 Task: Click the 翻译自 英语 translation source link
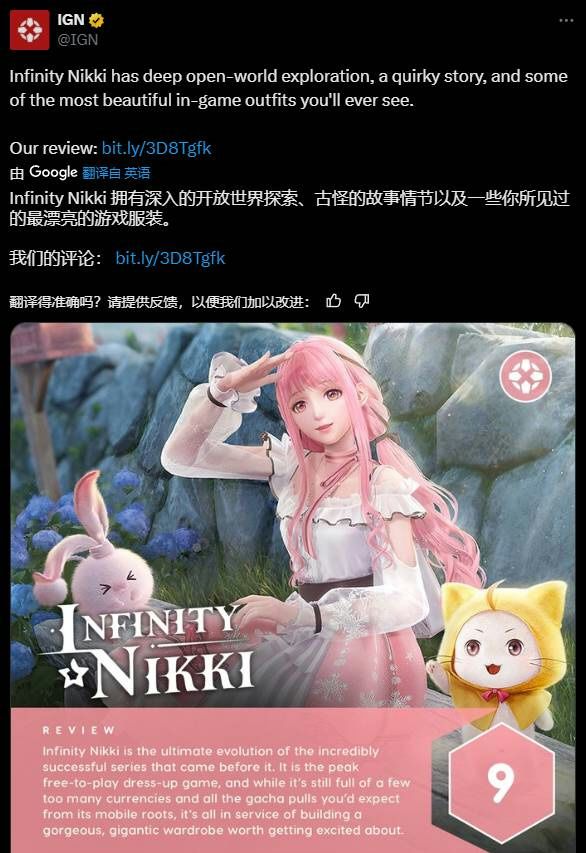[116, 173]
